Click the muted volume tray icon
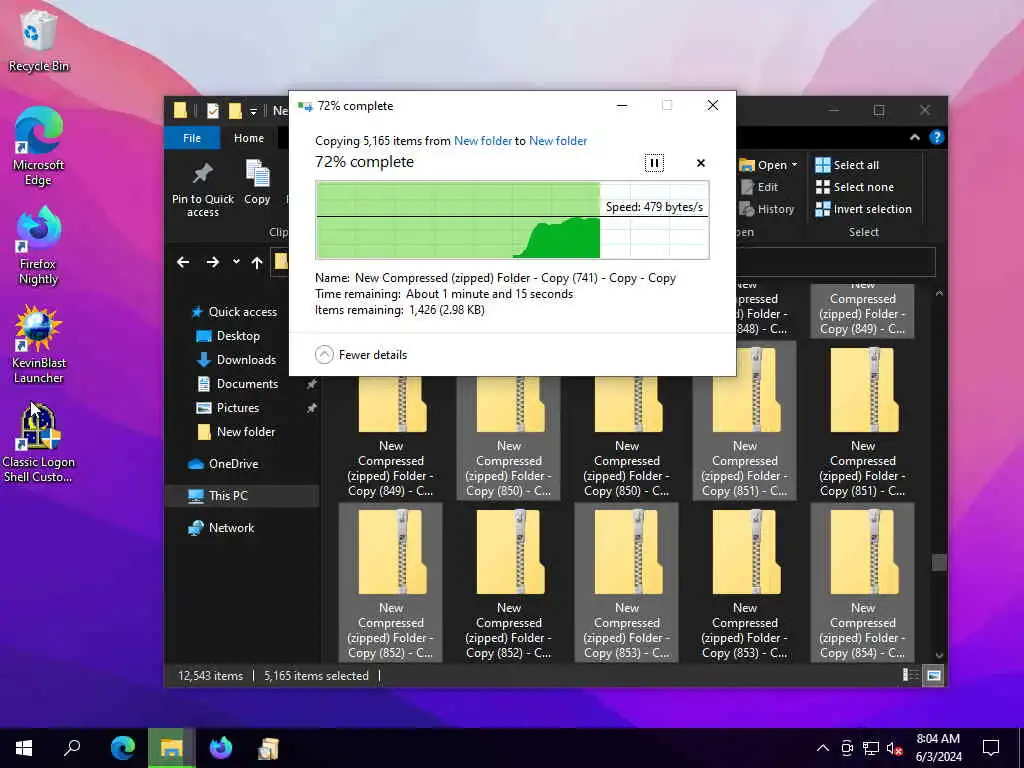This screenshot has width=1024, height=768. pos(895,748)
